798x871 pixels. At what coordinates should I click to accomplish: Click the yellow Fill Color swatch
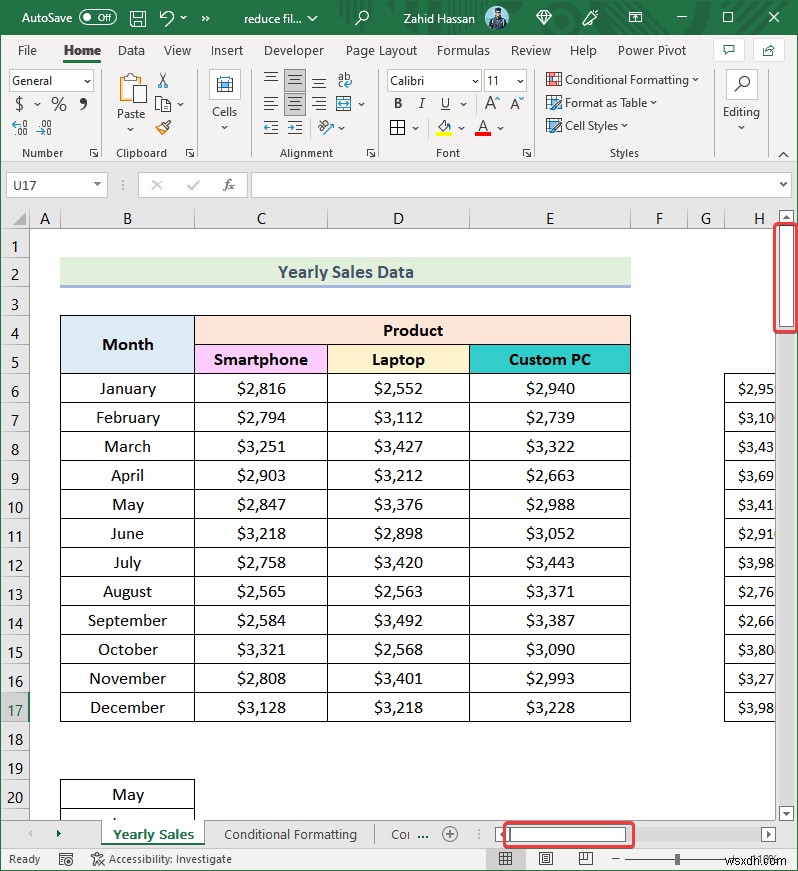click(442, 128)
